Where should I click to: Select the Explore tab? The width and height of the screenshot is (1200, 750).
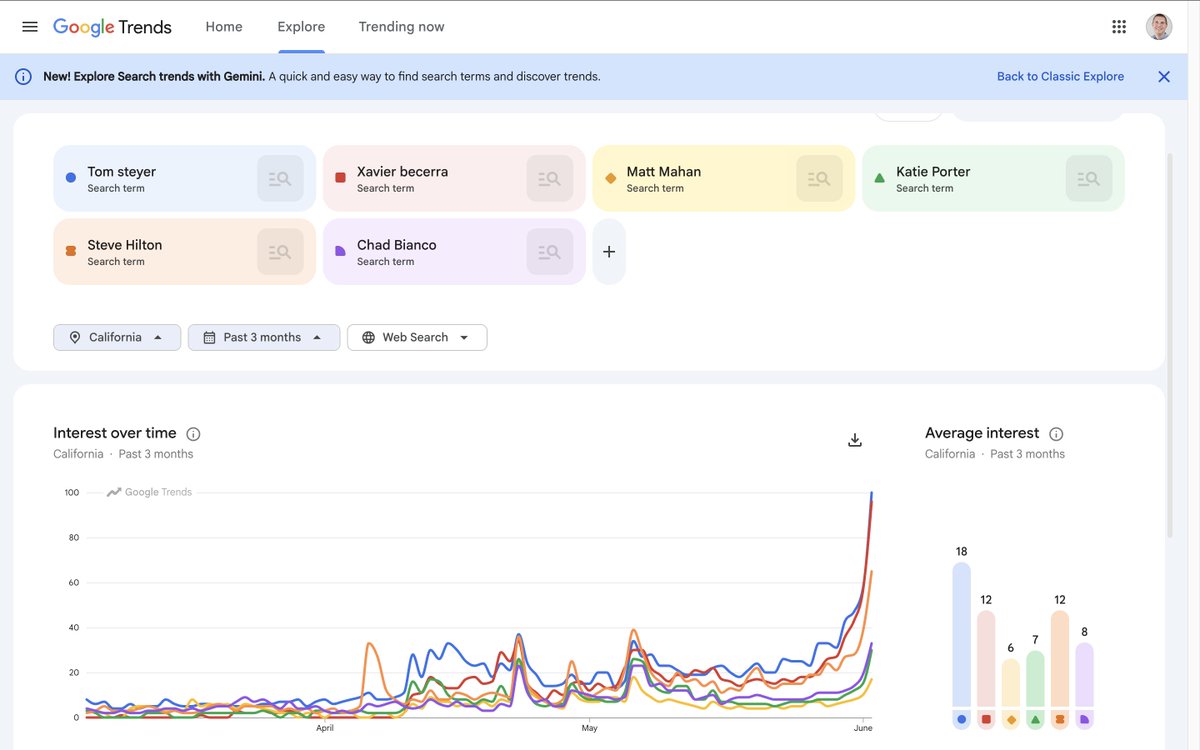click(301, 27)
